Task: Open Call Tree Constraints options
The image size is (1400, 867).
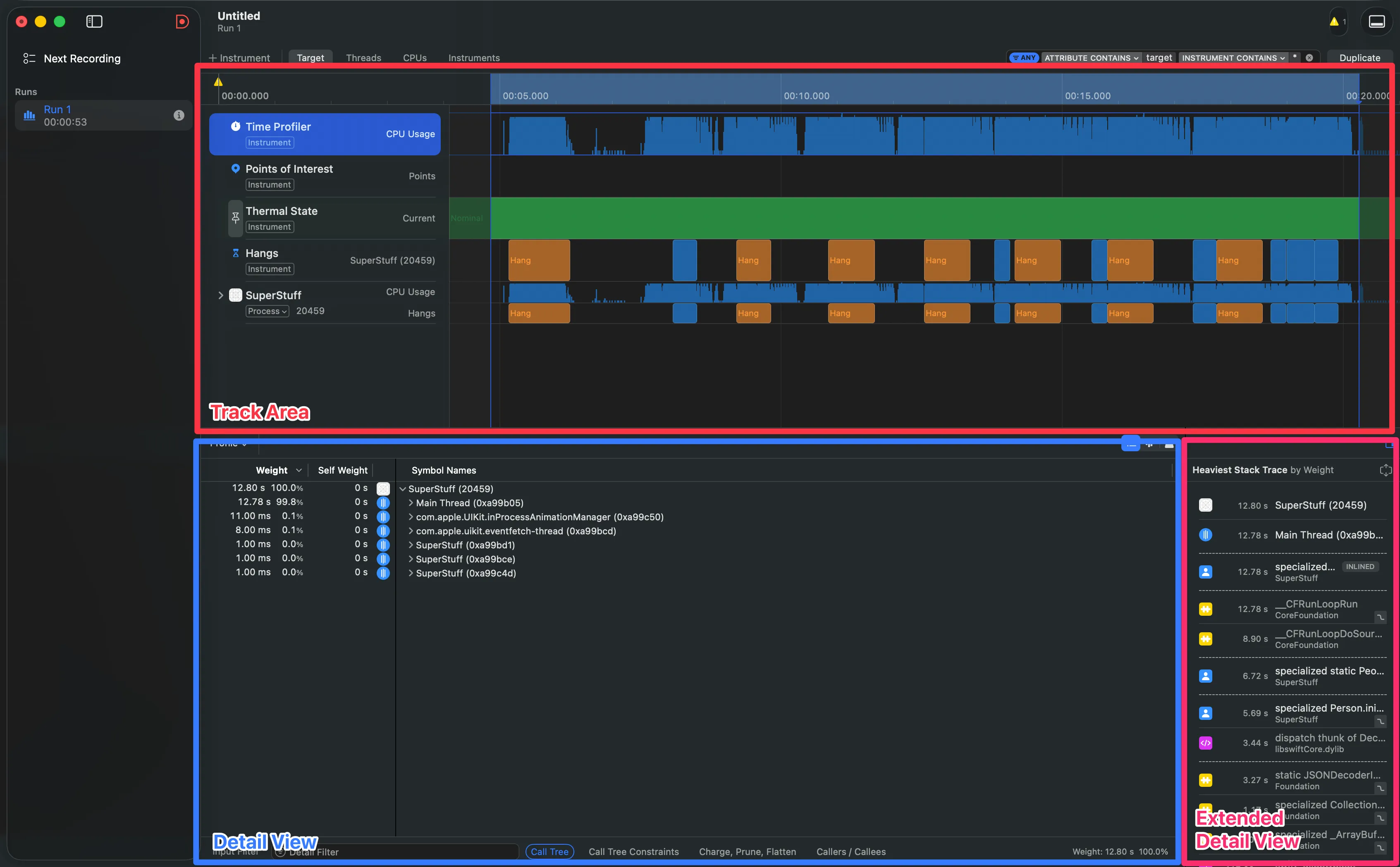Action: (x=633, y=852)
